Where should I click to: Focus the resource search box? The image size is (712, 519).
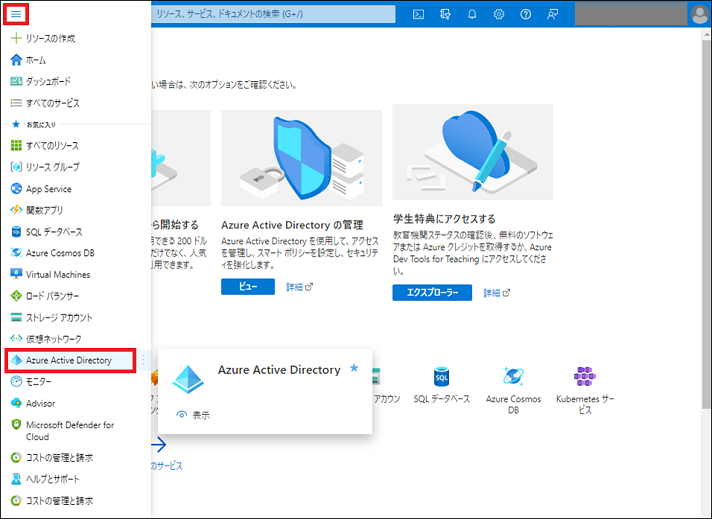pyautogui.click(x=273, y=14)
